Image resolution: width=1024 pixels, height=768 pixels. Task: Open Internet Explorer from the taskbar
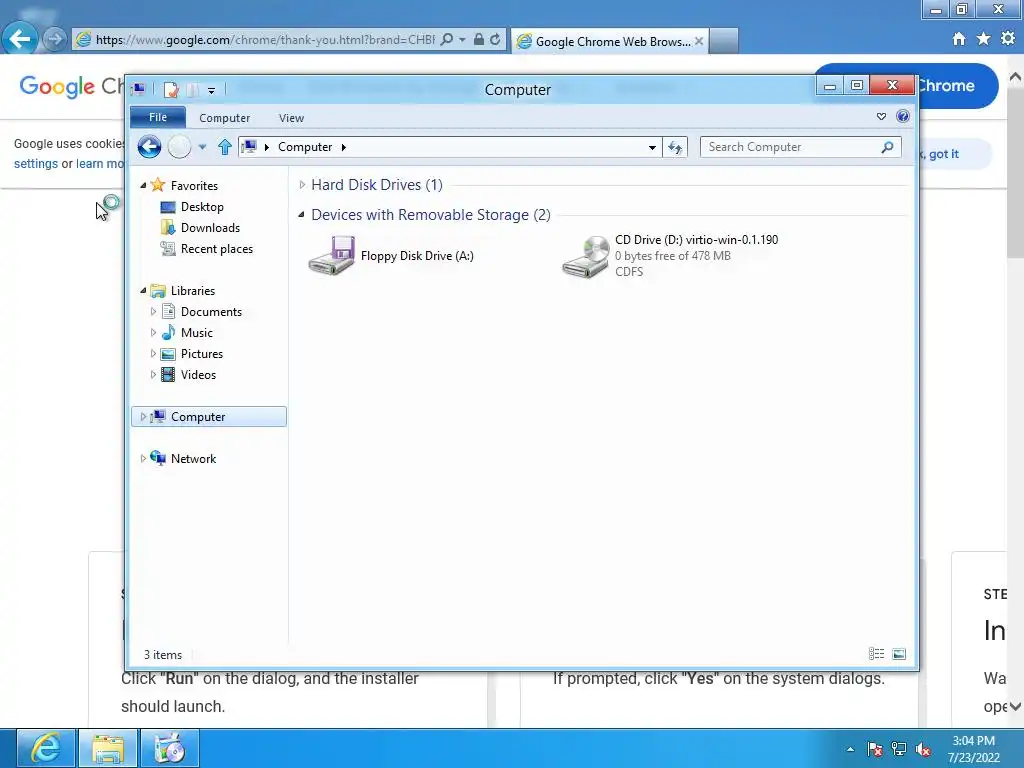[x=46, y=748]
